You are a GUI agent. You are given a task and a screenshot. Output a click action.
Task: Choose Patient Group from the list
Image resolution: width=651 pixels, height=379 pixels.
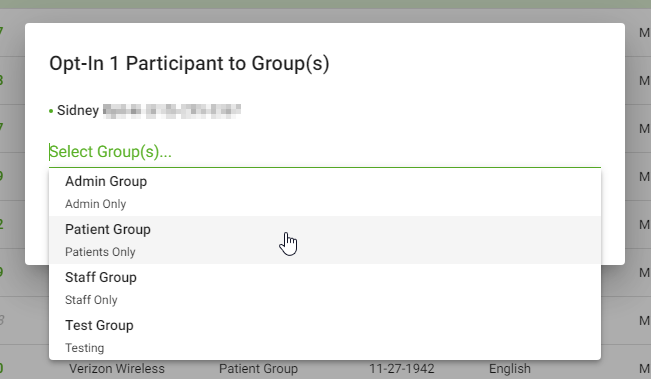point(325,240)
